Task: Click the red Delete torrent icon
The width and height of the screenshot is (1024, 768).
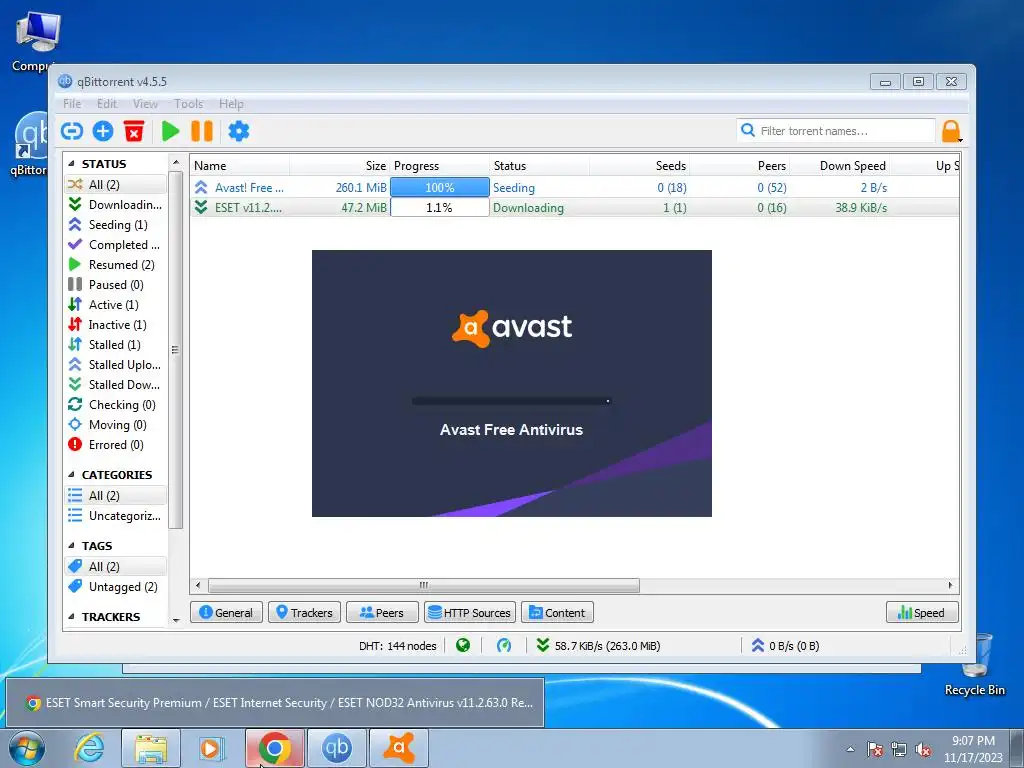Action: pyautogui.click(x=134, y=131)
